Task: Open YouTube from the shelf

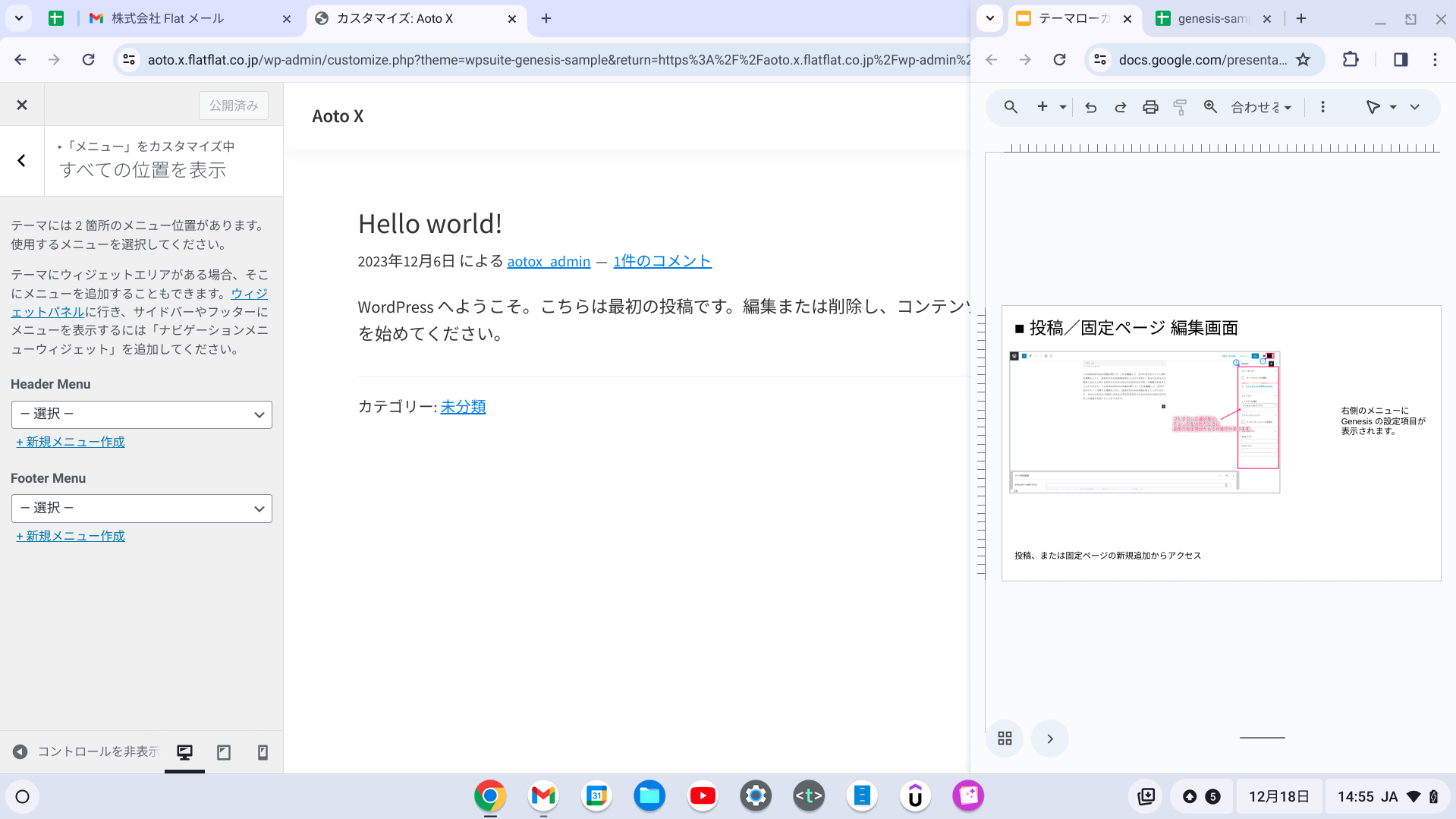Action: pyautogui.click(x=703, y=795)
